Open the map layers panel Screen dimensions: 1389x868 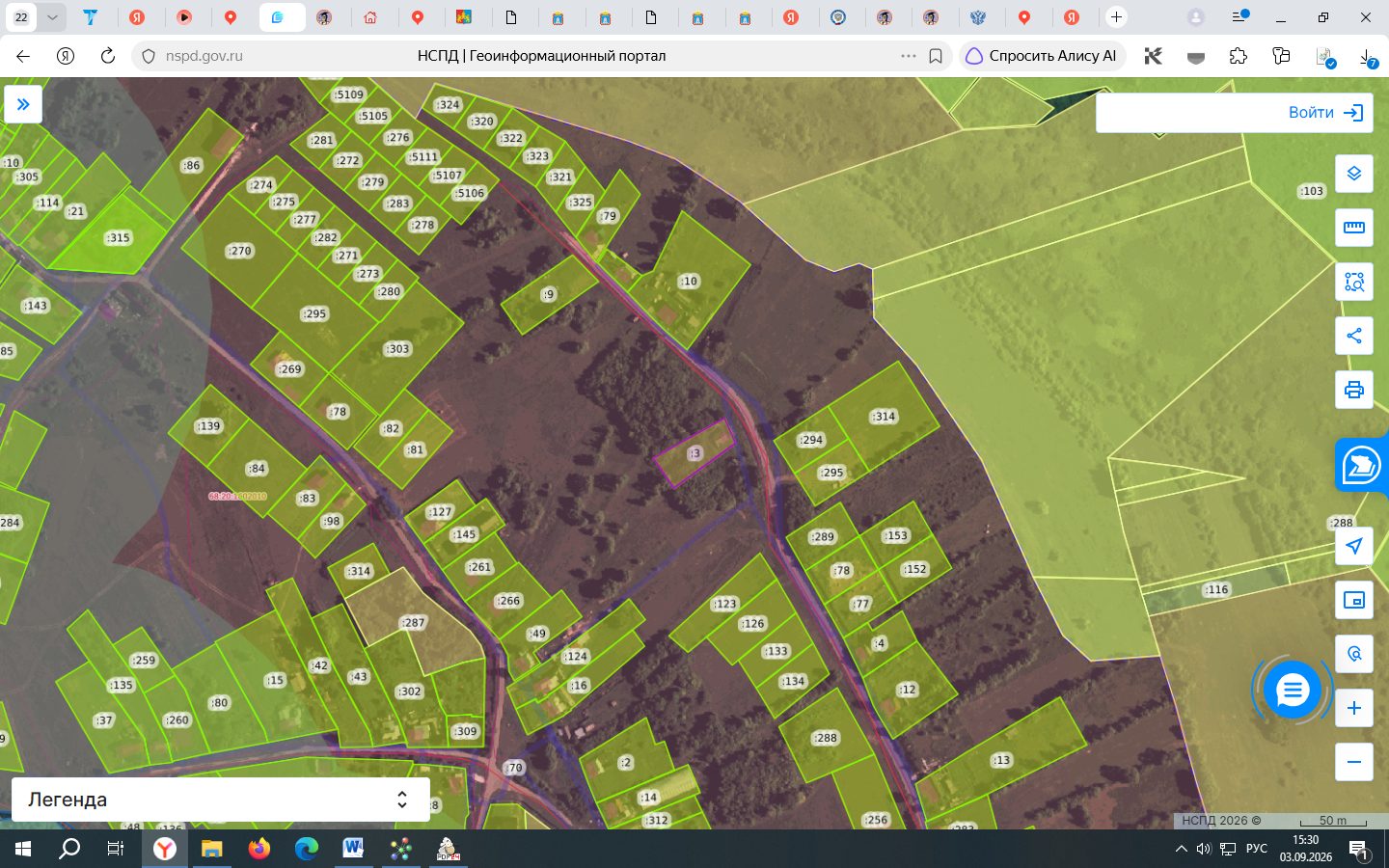pos(1354,174)
